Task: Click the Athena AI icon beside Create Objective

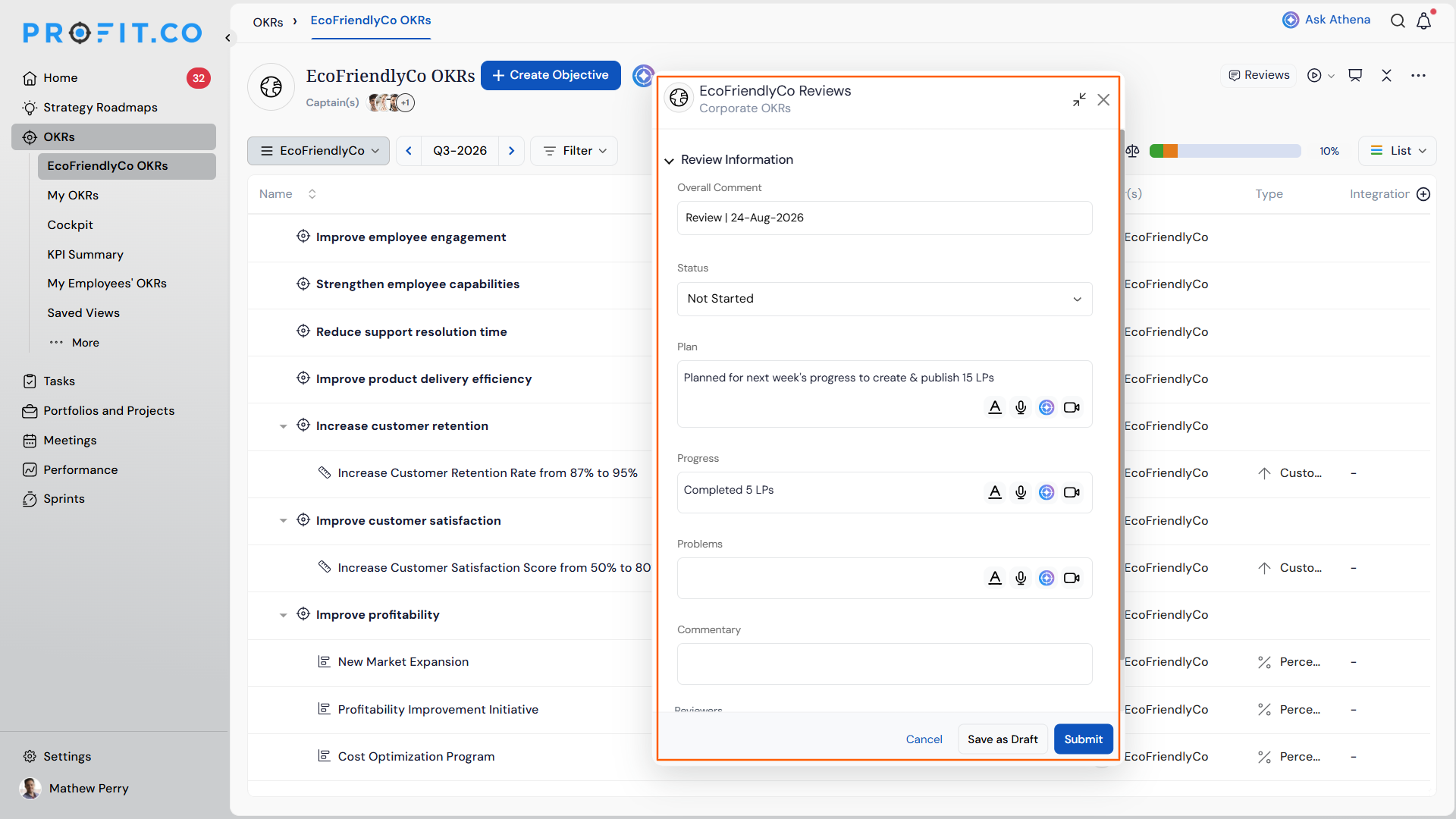Action: (643, 75)
